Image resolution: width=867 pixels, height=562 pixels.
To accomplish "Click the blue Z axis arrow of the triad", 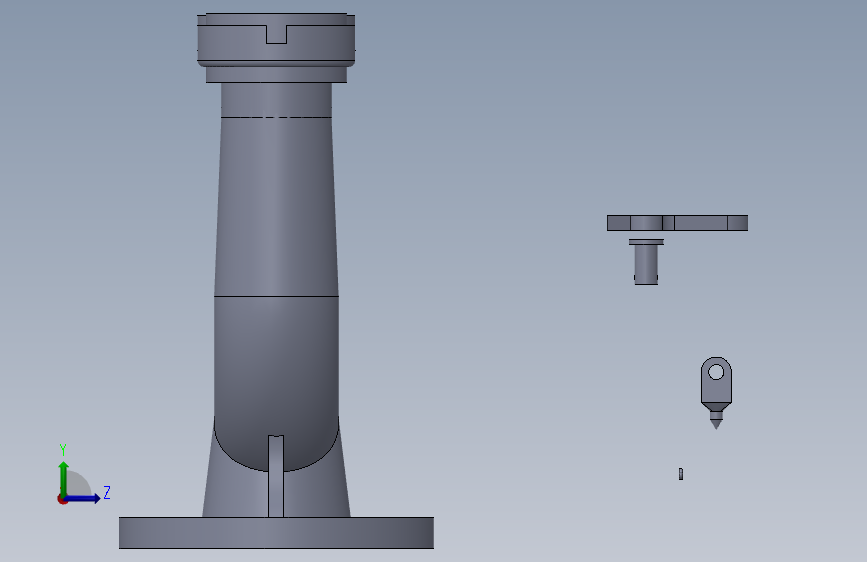I will tap(83, 498).
